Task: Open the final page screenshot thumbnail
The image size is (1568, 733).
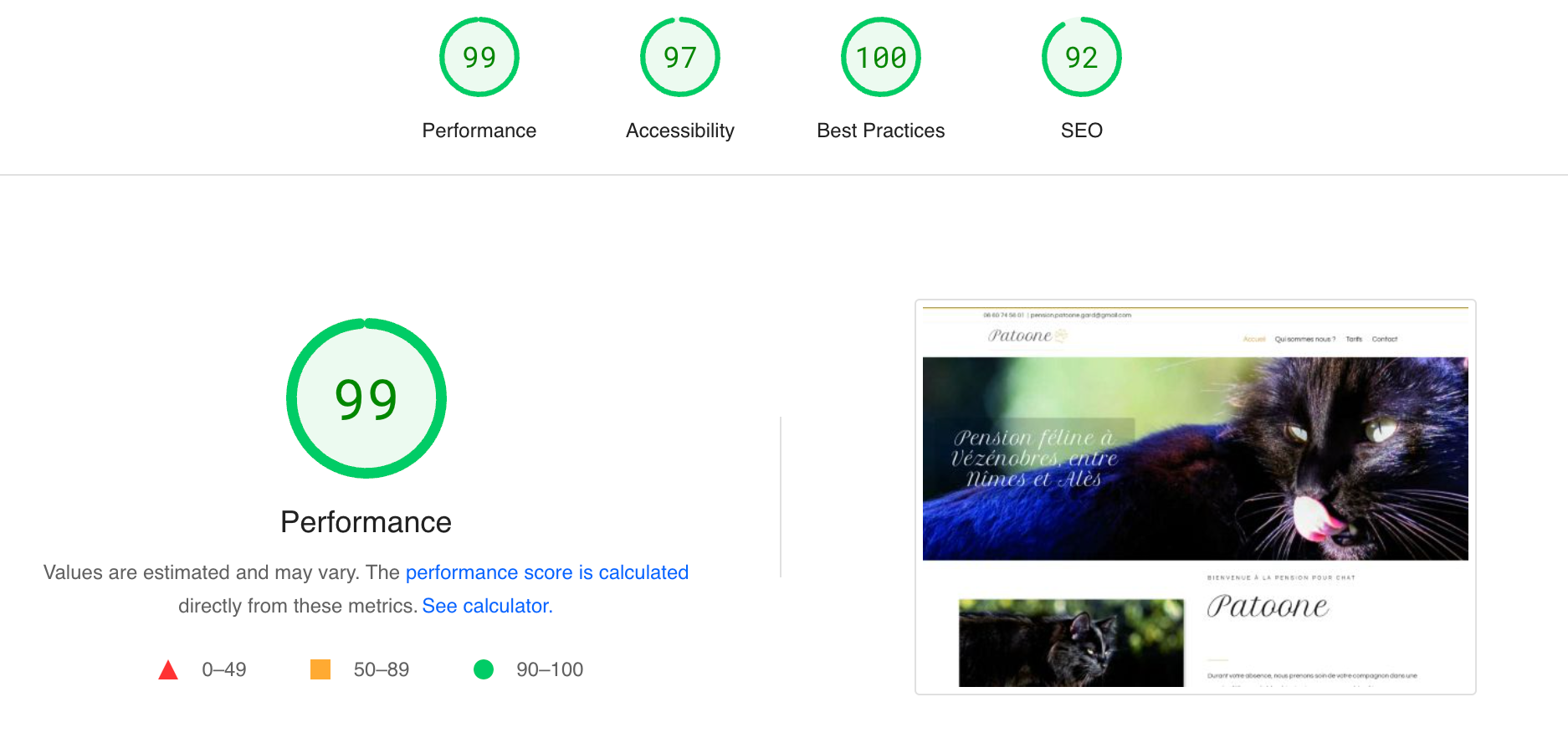Action: coord(1195,496)
